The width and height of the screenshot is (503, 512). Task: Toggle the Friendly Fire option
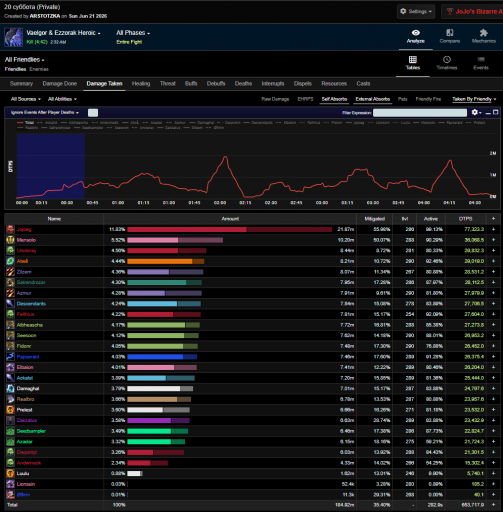tap(428, 99)
